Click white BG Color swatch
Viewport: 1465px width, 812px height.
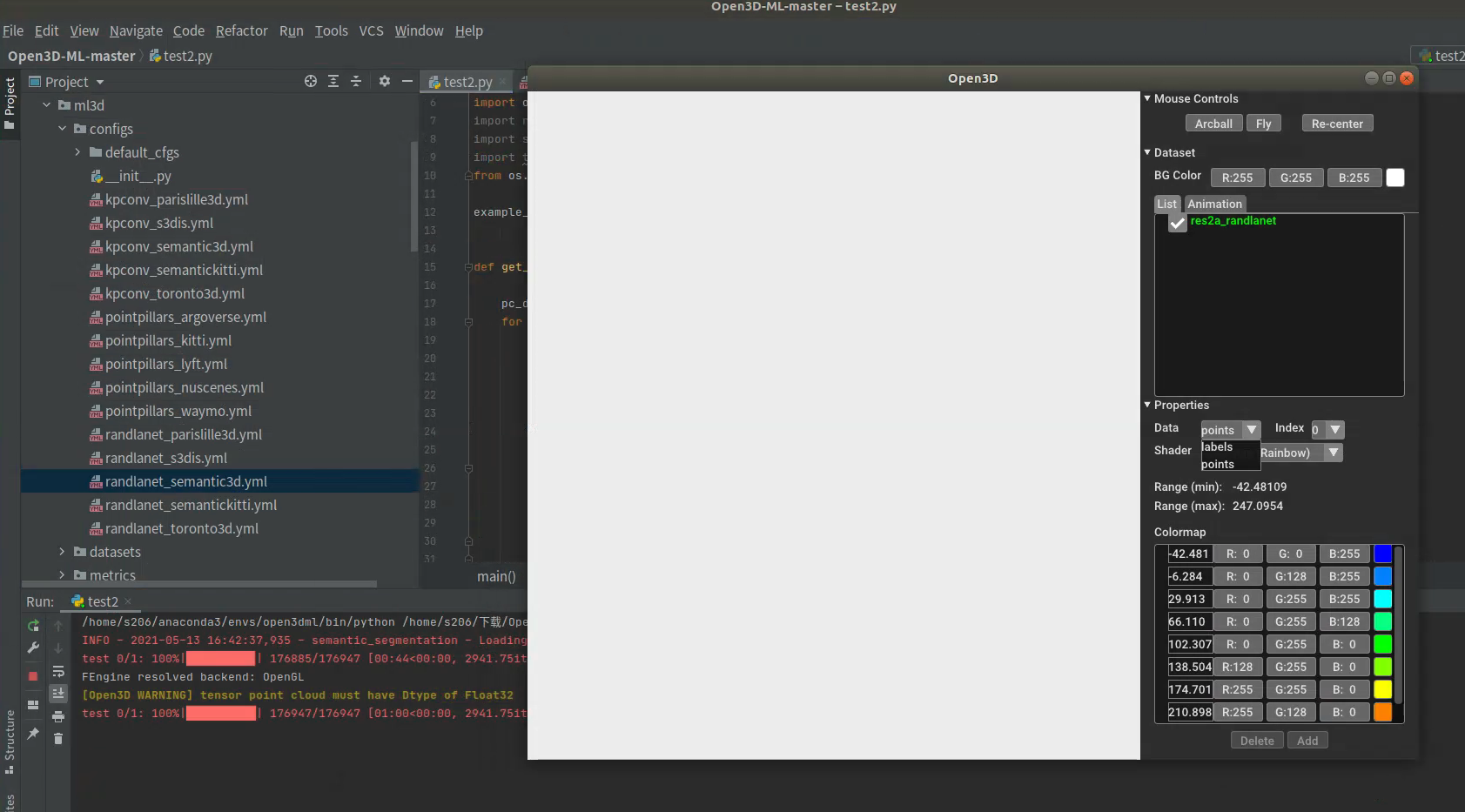[x=1394, y=178]
